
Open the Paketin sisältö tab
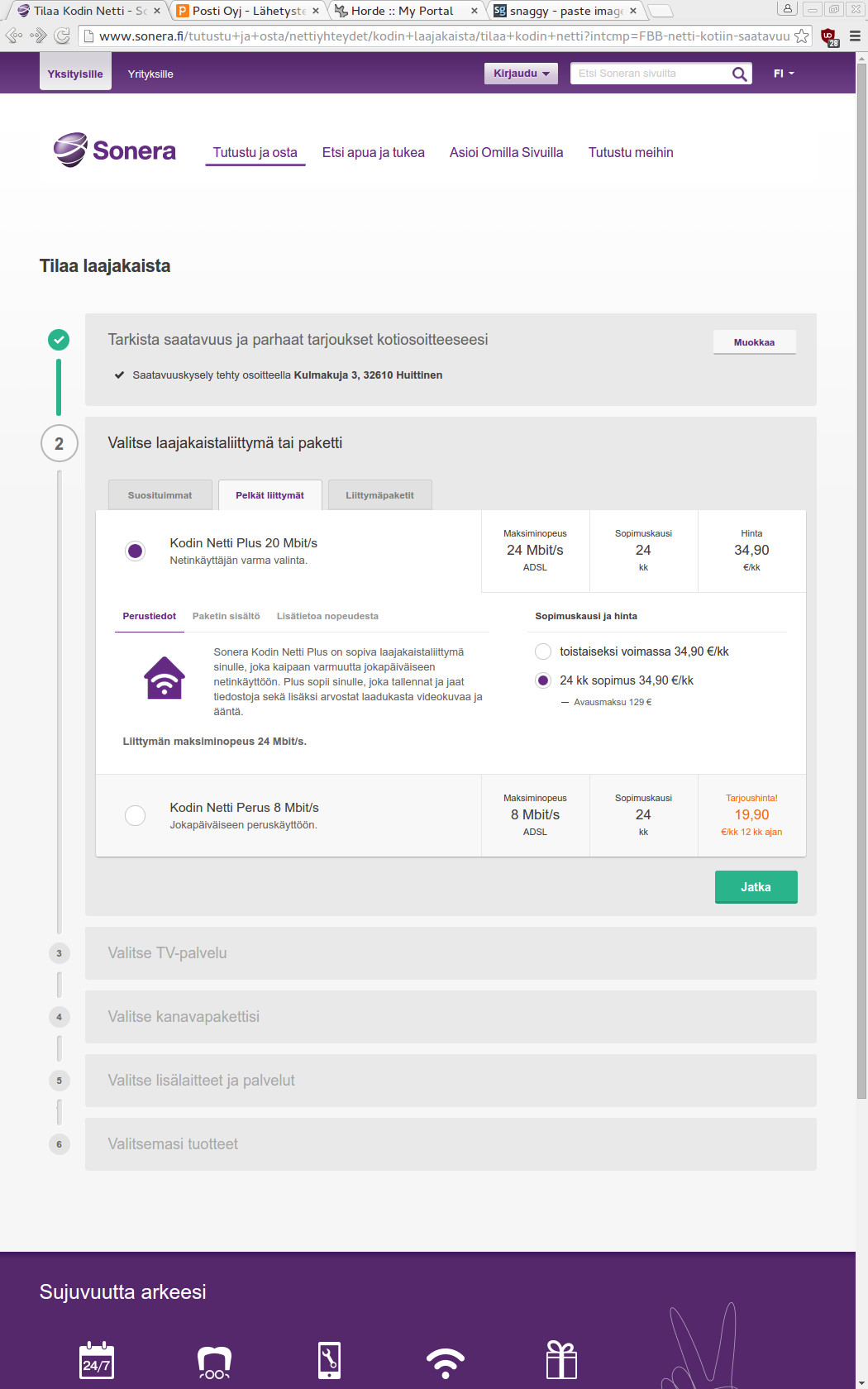point(226,616)
